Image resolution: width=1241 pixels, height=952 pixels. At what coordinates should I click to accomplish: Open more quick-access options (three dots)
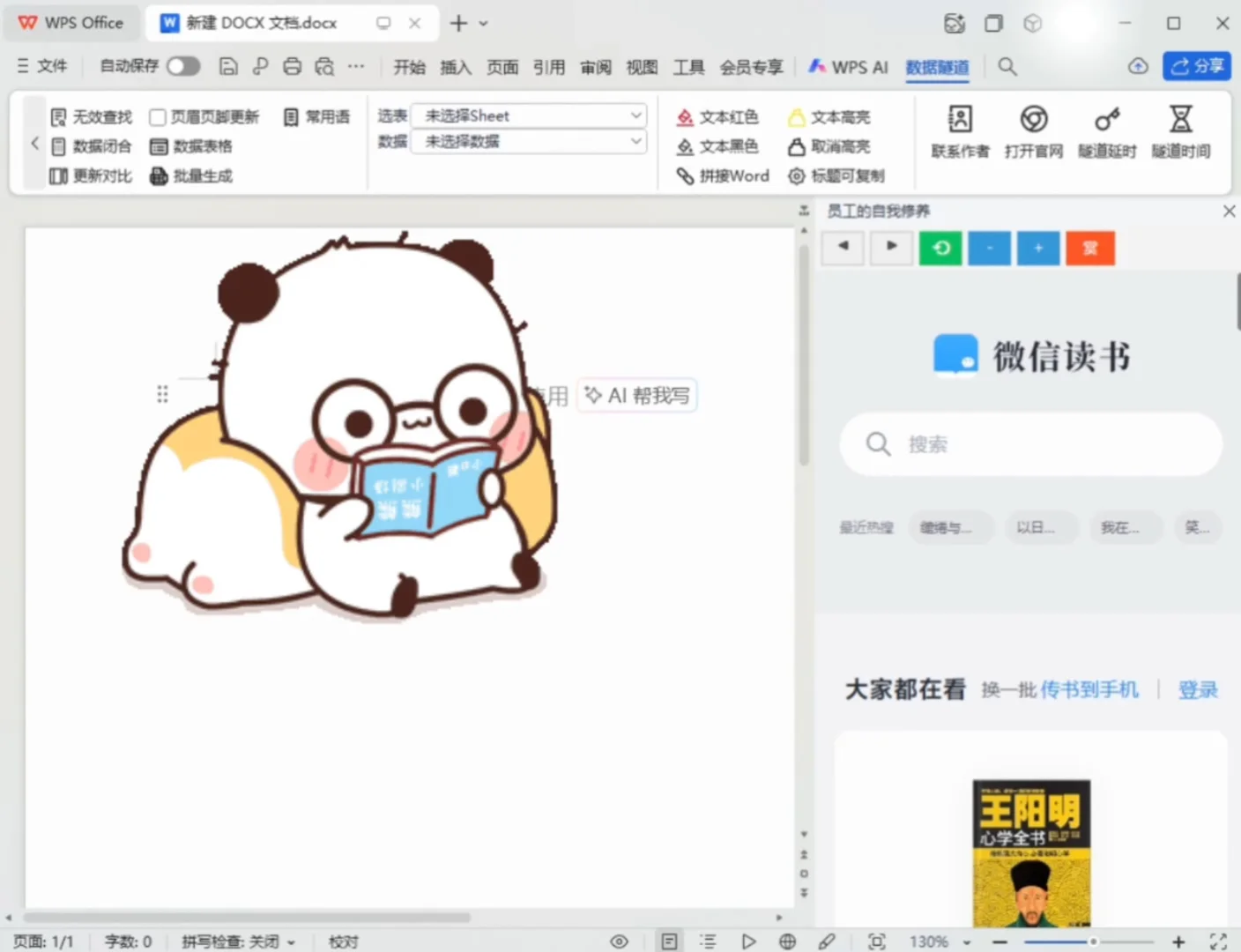(x=356, y=66)
